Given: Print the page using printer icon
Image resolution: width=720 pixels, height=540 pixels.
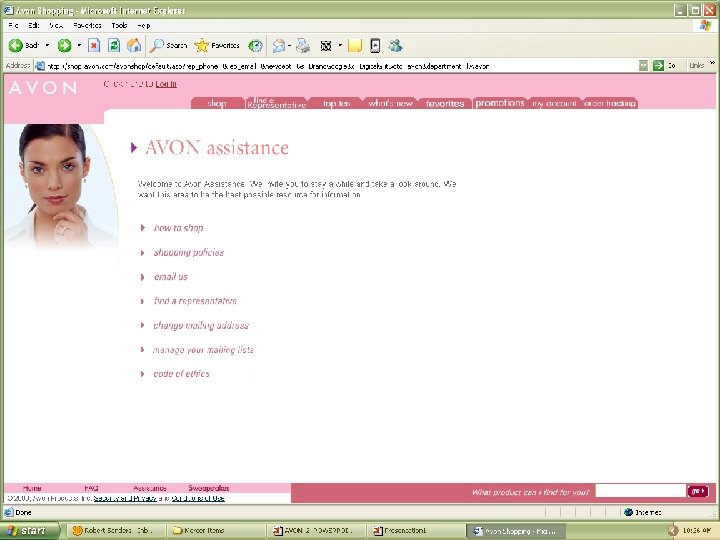Looking at the screenshot, I should (x=303, y=45).
